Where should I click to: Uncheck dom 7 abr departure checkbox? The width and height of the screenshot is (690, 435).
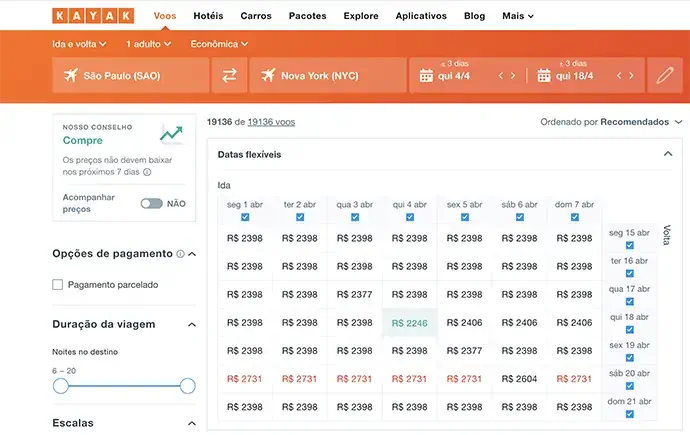click(575, 217)
